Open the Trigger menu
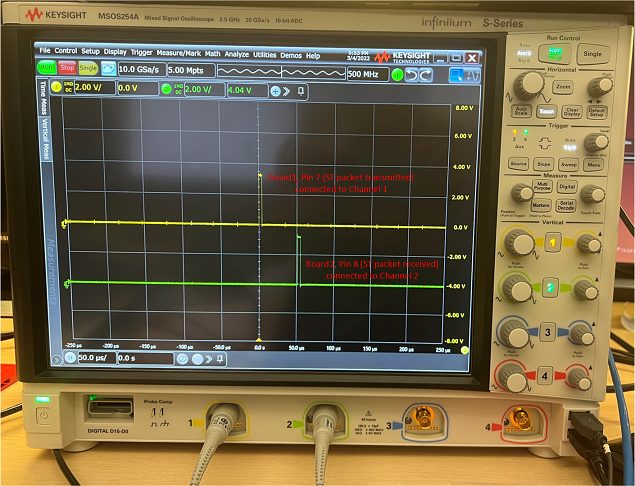The image size is (635, 486). click(x=142, y=55)
